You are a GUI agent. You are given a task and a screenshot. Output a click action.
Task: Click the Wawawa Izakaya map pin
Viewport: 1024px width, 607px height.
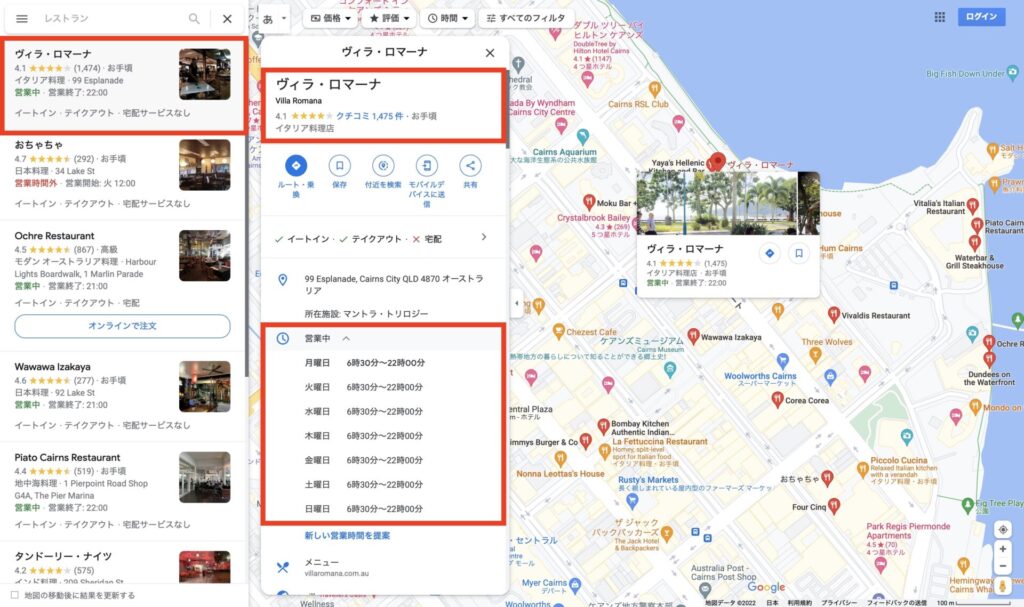[x=693, y=336]
